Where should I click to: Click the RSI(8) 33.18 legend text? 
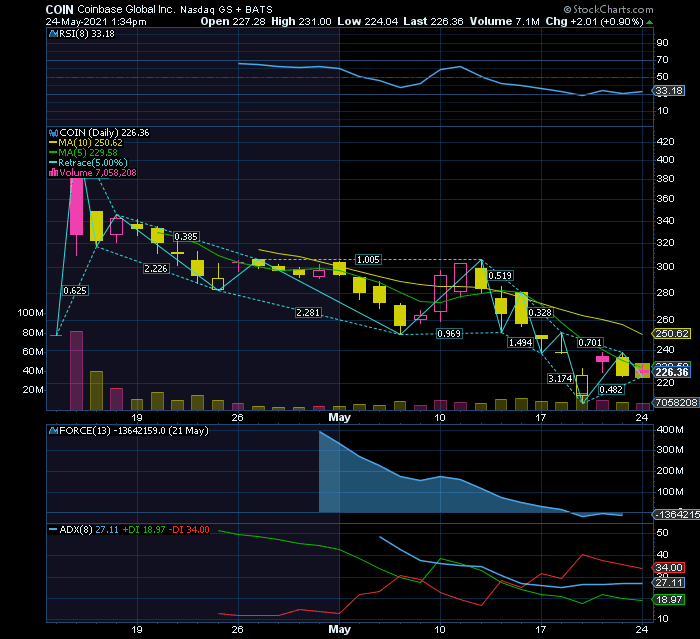(87, 34)
